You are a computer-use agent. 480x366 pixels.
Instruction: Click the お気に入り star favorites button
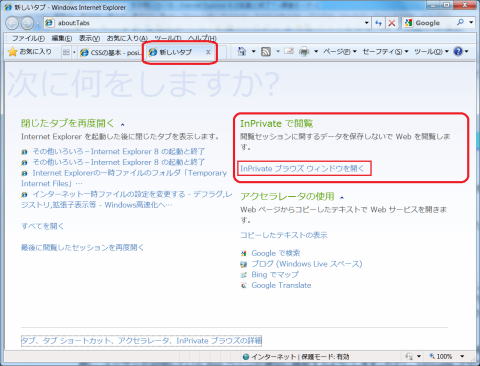pos(30,52)
